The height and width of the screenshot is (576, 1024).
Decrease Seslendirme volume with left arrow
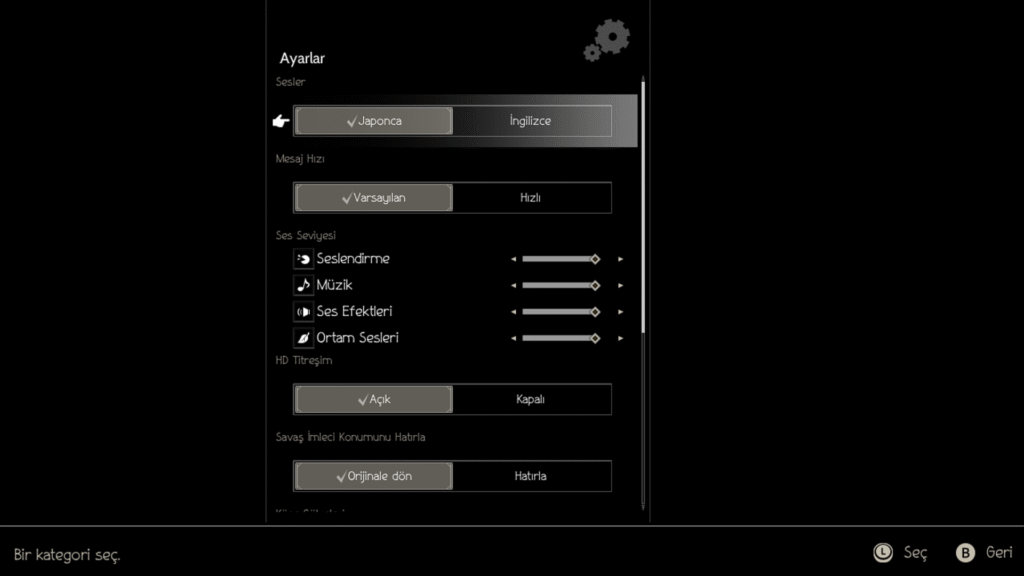click(x=514, y=259)
